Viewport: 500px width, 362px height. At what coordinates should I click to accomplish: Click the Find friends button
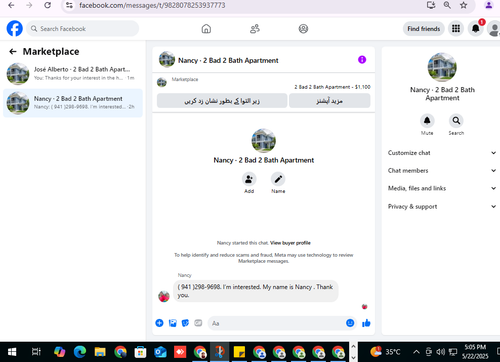pos(423,29)
